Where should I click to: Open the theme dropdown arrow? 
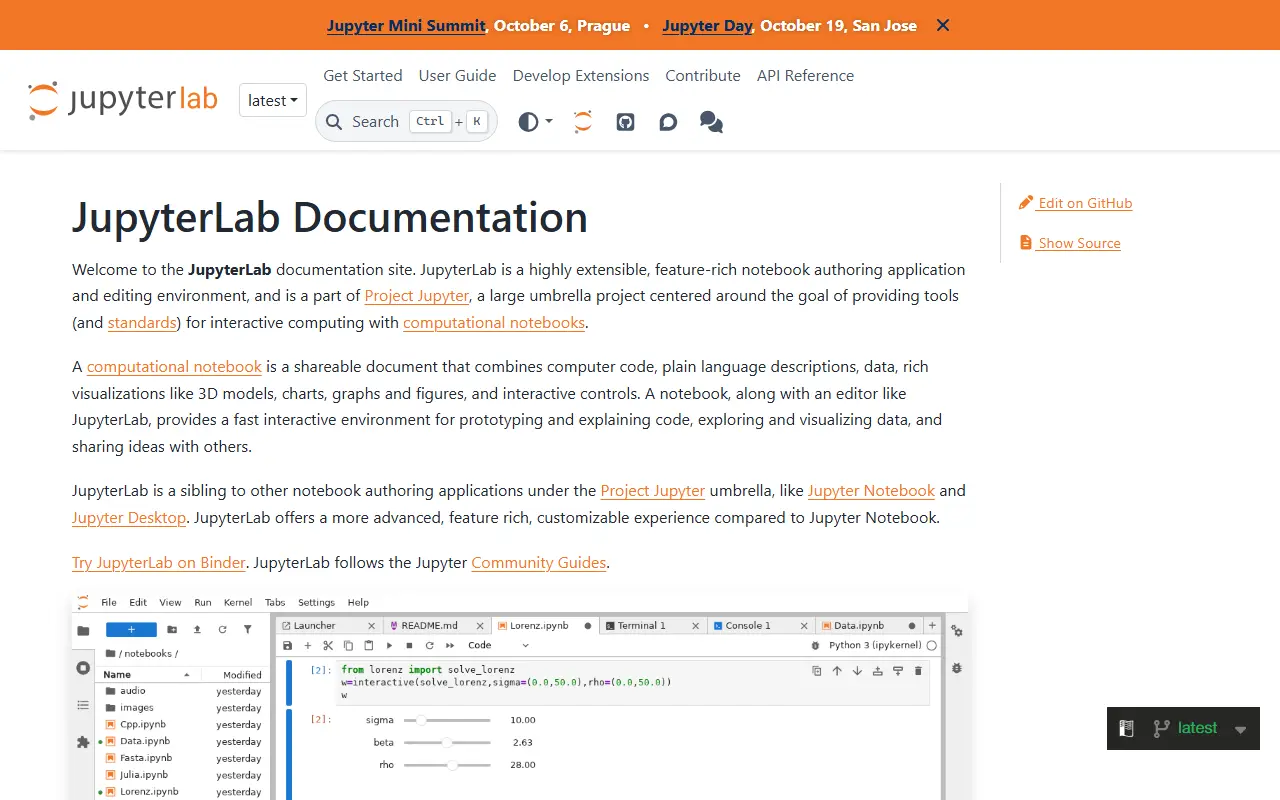point(549,122)
